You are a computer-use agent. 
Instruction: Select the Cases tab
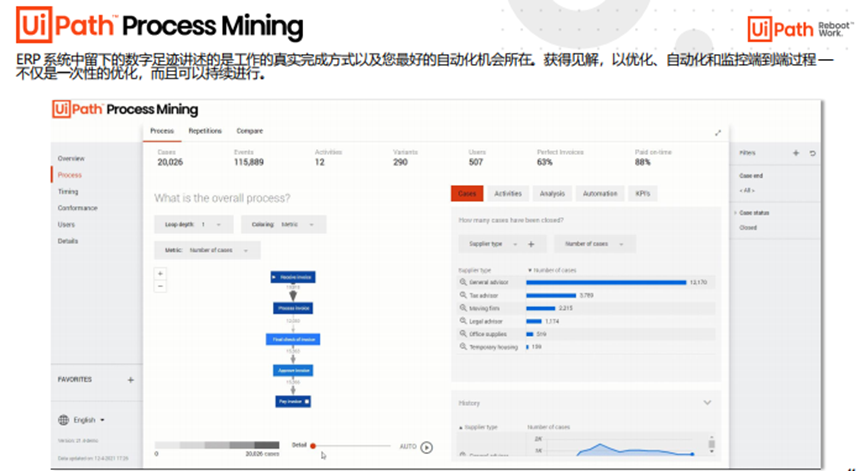(467, 193)
